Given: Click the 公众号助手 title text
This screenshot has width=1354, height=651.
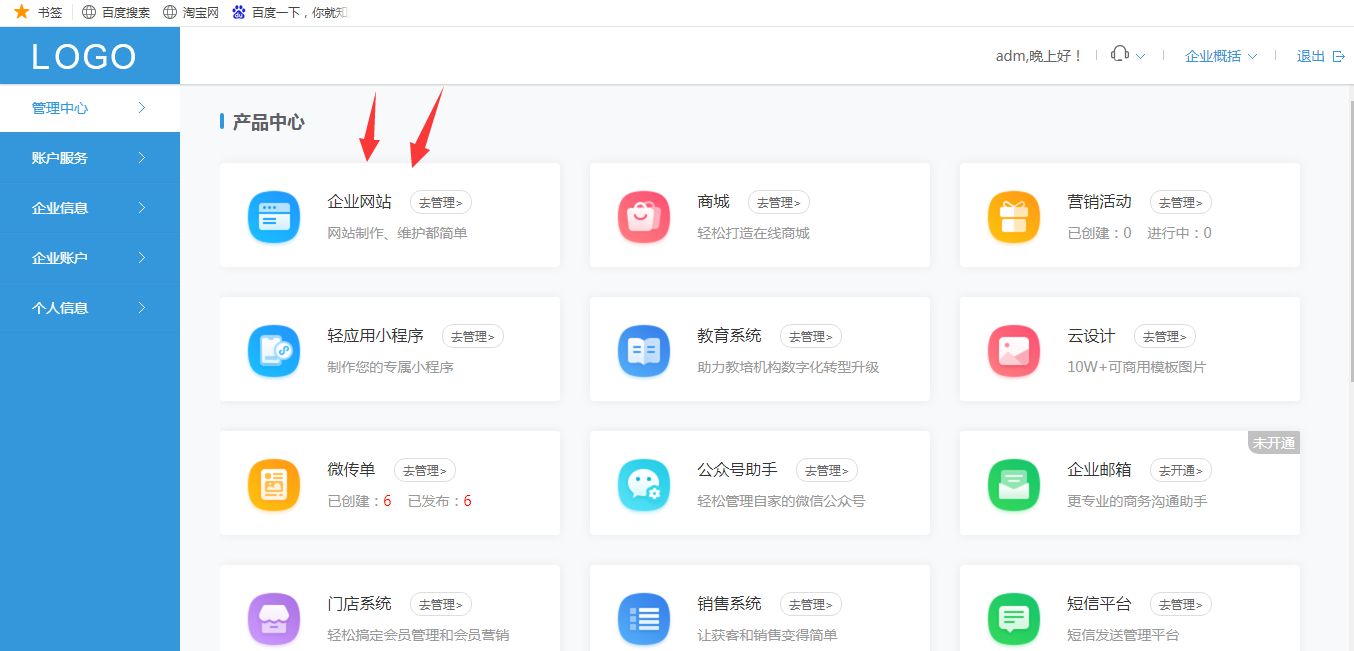Looking at the screenshot, I should click(738, 470).
